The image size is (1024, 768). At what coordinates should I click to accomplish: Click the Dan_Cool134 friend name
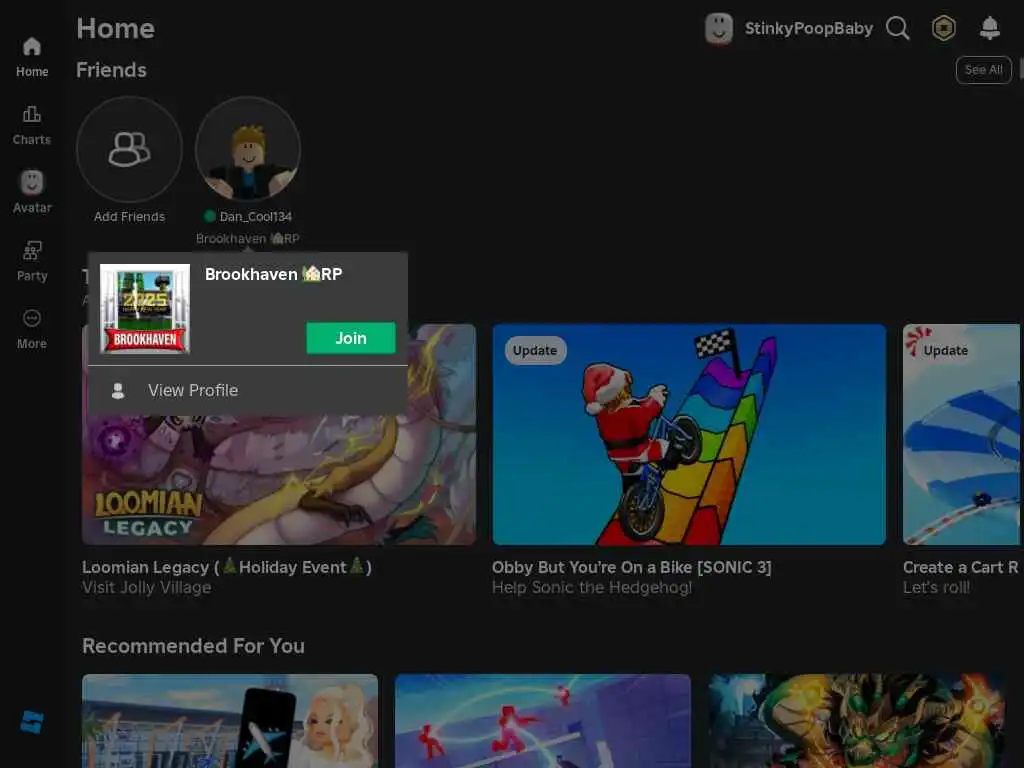(x=255, y=216)
